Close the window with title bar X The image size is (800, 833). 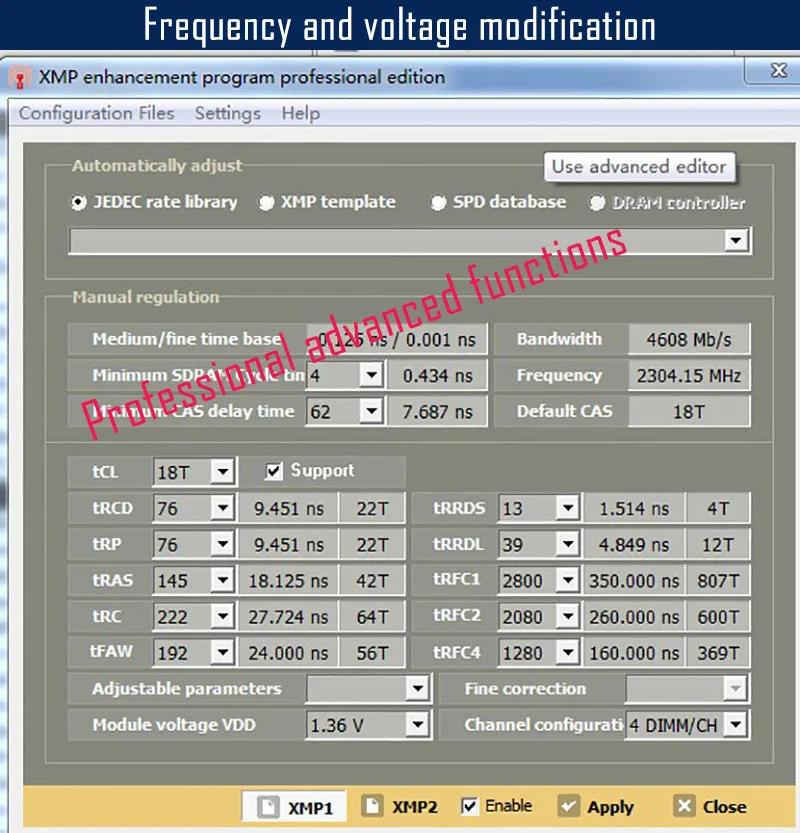pos(778,70)
